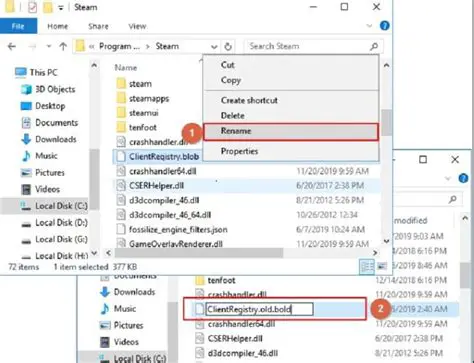
Task: Select Create shortcut from context menu
Action: pos(249,100)
